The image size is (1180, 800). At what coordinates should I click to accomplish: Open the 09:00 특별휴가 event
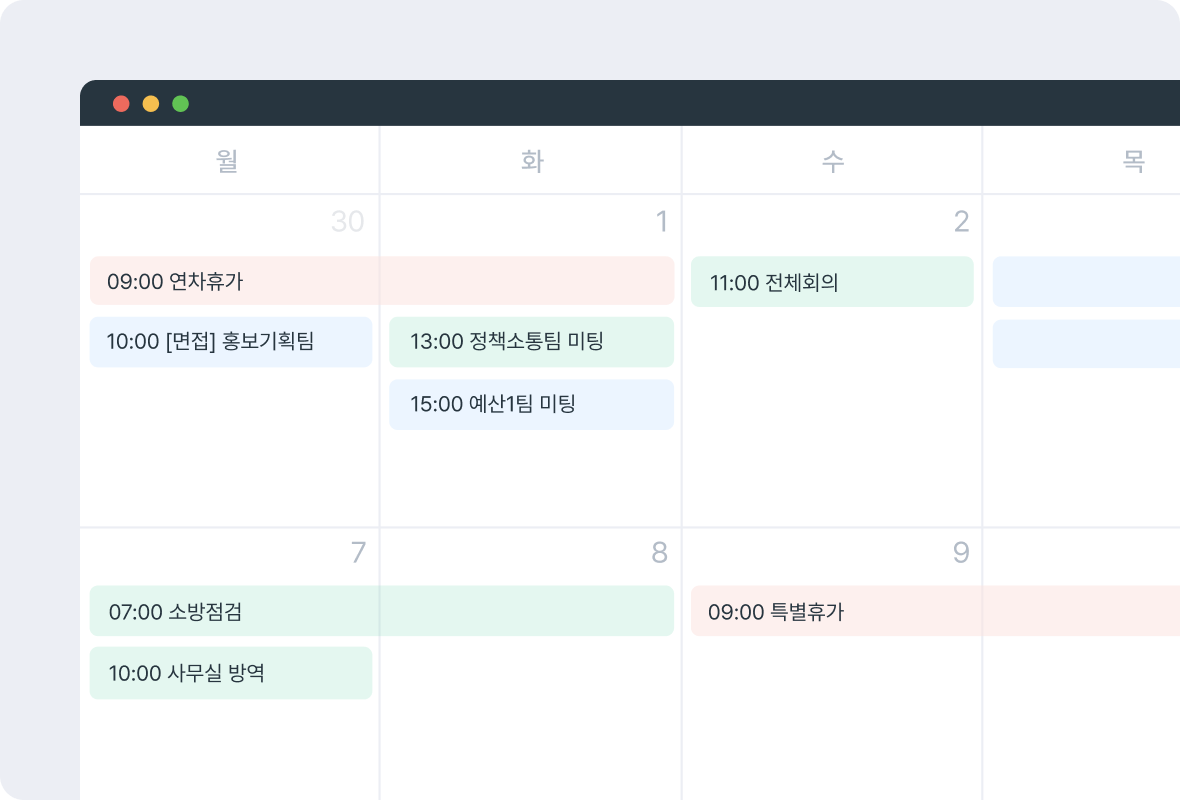click(935, 611)
